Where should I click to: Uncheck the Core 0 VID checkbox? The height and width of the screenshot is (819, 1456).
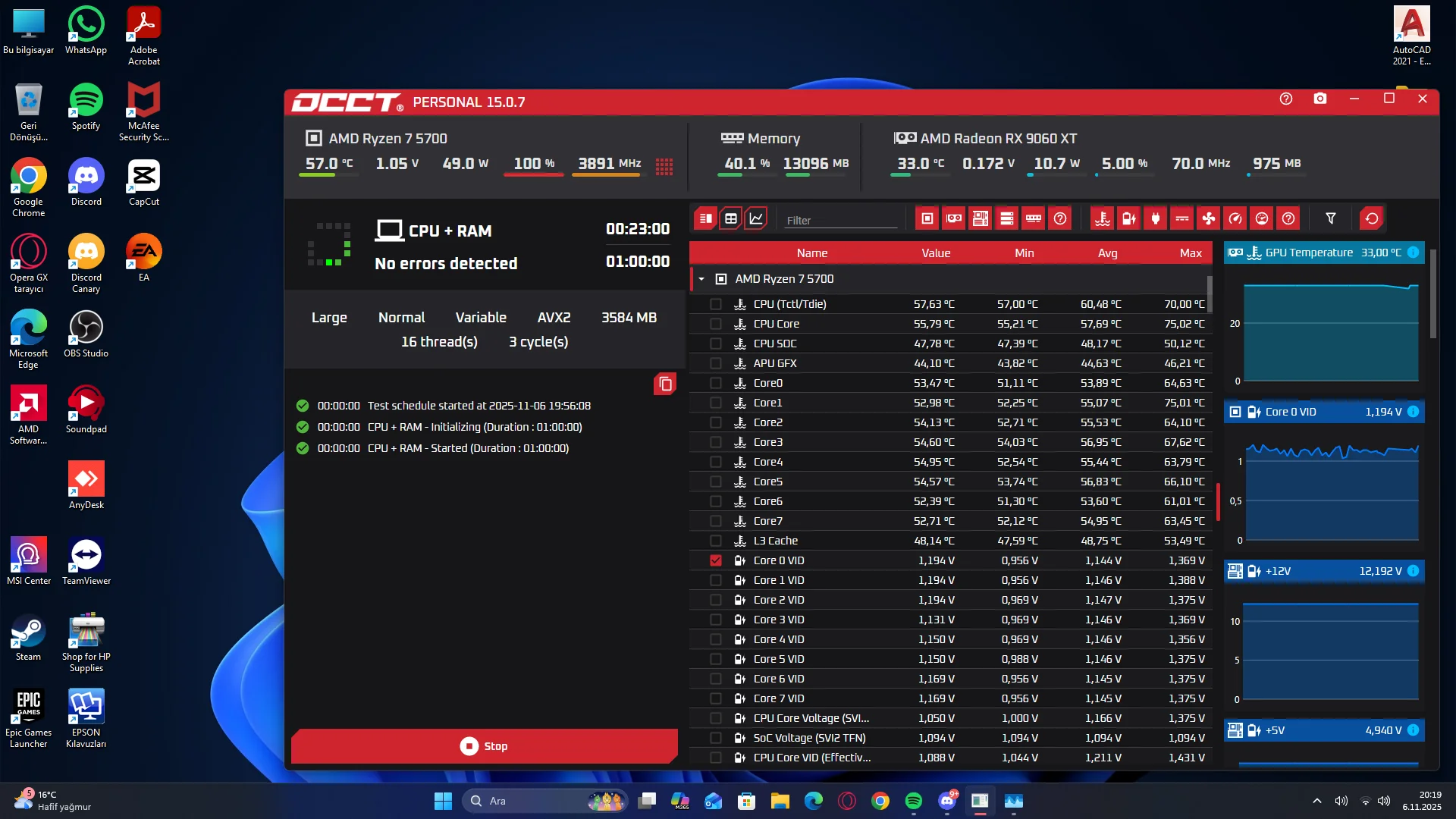[x=715, y=560]
